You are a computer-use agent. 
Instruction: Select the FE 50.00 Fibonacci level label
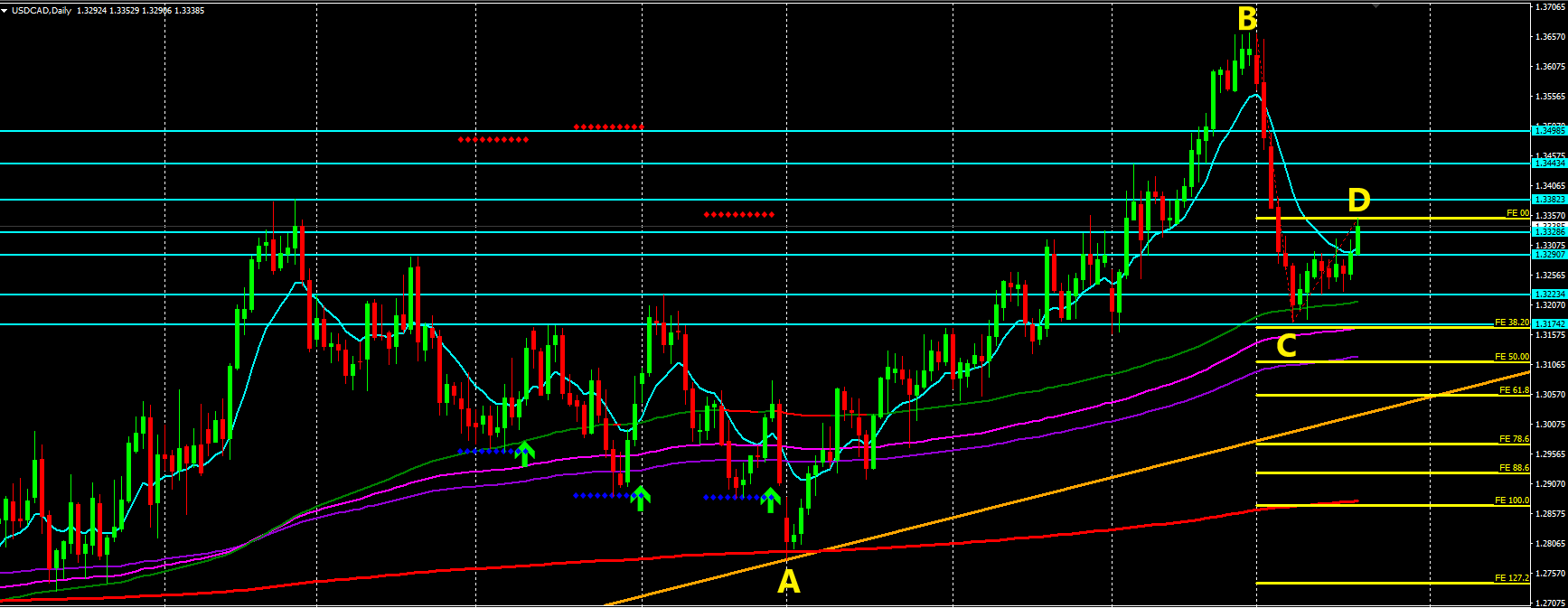[x=1512, y=357]
